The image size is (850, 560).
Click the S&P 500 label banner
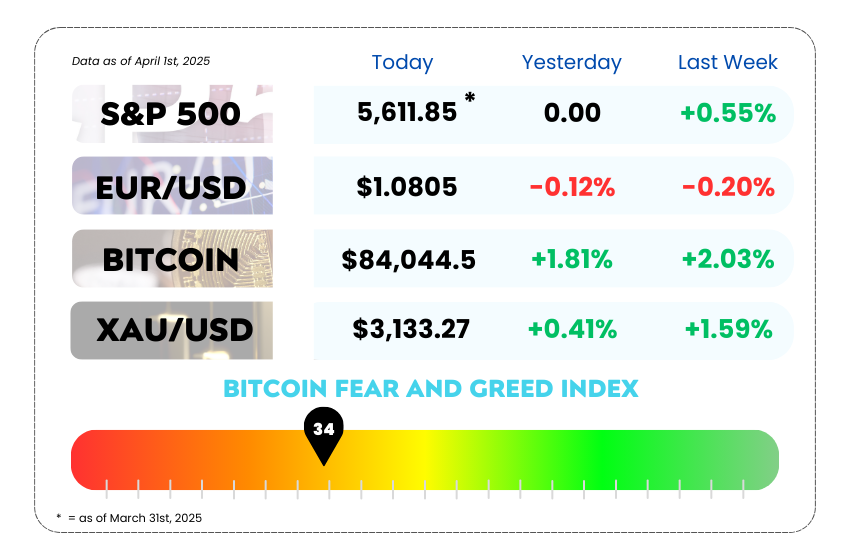pos(172,114)
